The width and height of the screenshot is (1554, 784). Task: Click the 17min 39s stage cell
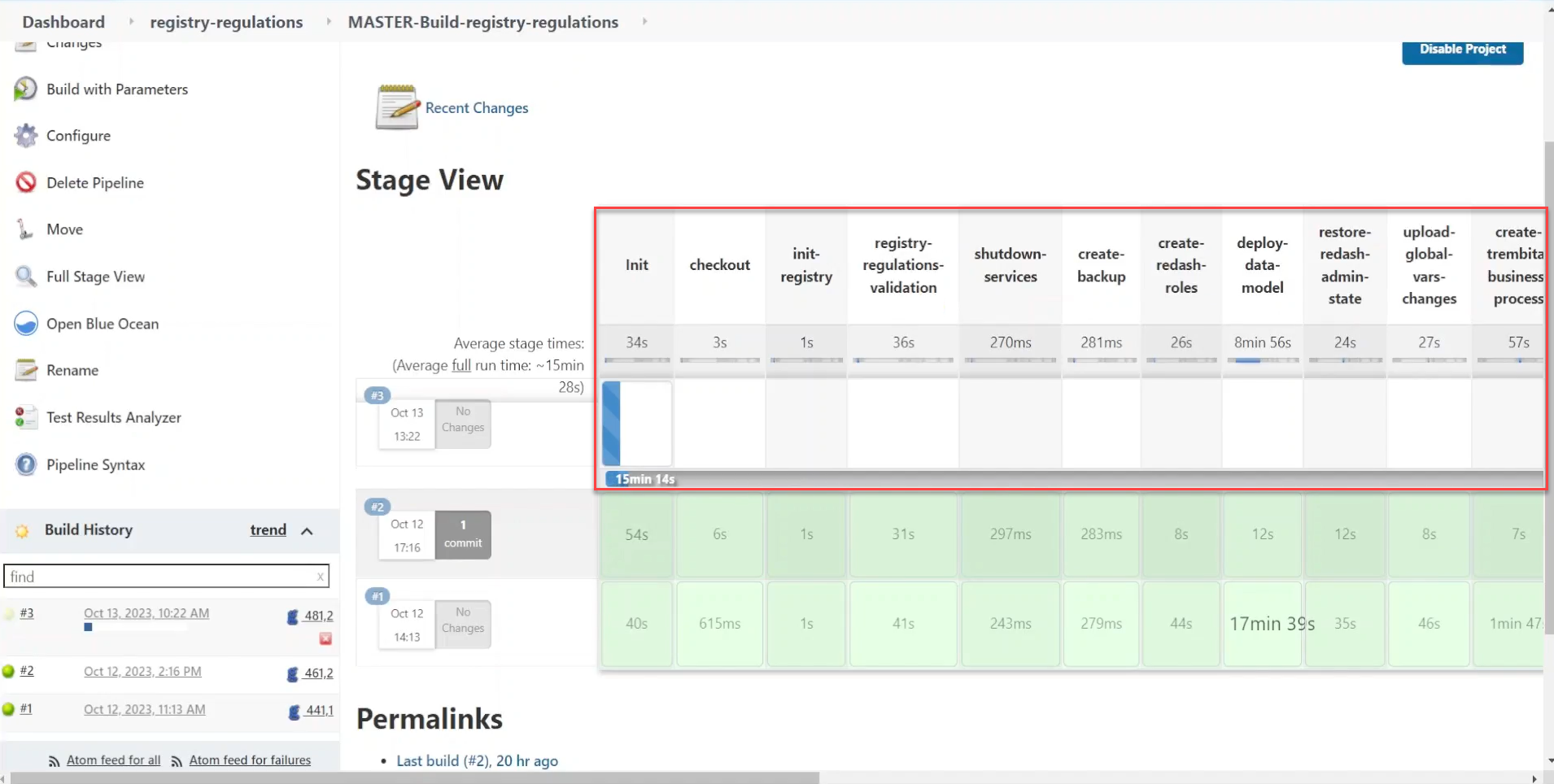point(1263,624)
